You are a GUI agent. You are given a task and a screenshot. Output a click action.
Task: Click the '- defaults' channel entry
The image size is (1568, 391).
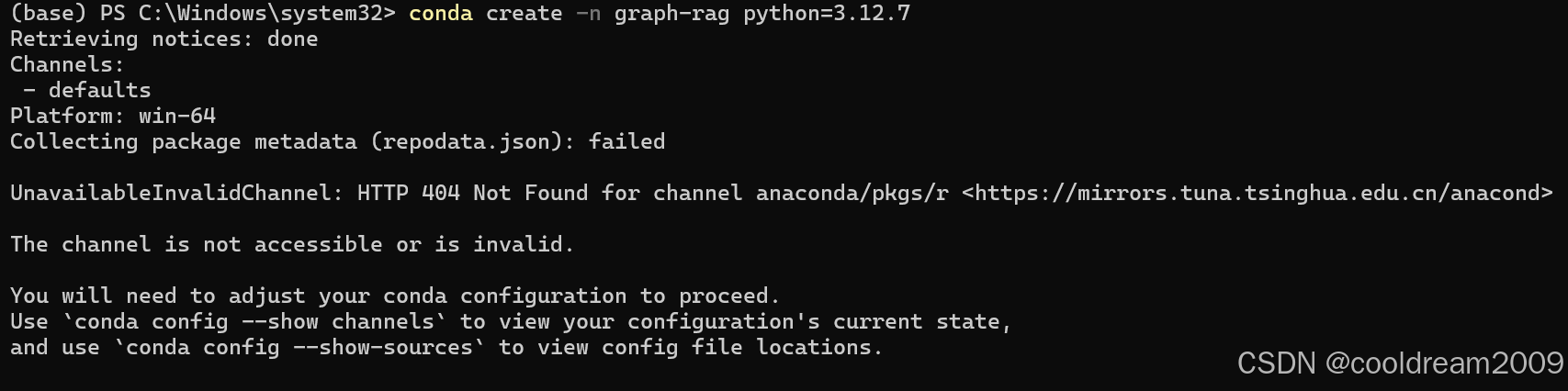(x=87, y=91)
